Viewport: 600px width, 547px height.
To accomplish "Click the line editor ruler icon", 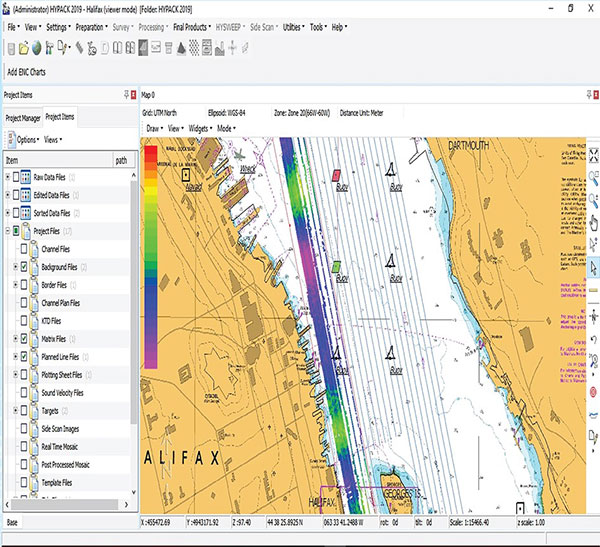I will [x=80, y=48].
